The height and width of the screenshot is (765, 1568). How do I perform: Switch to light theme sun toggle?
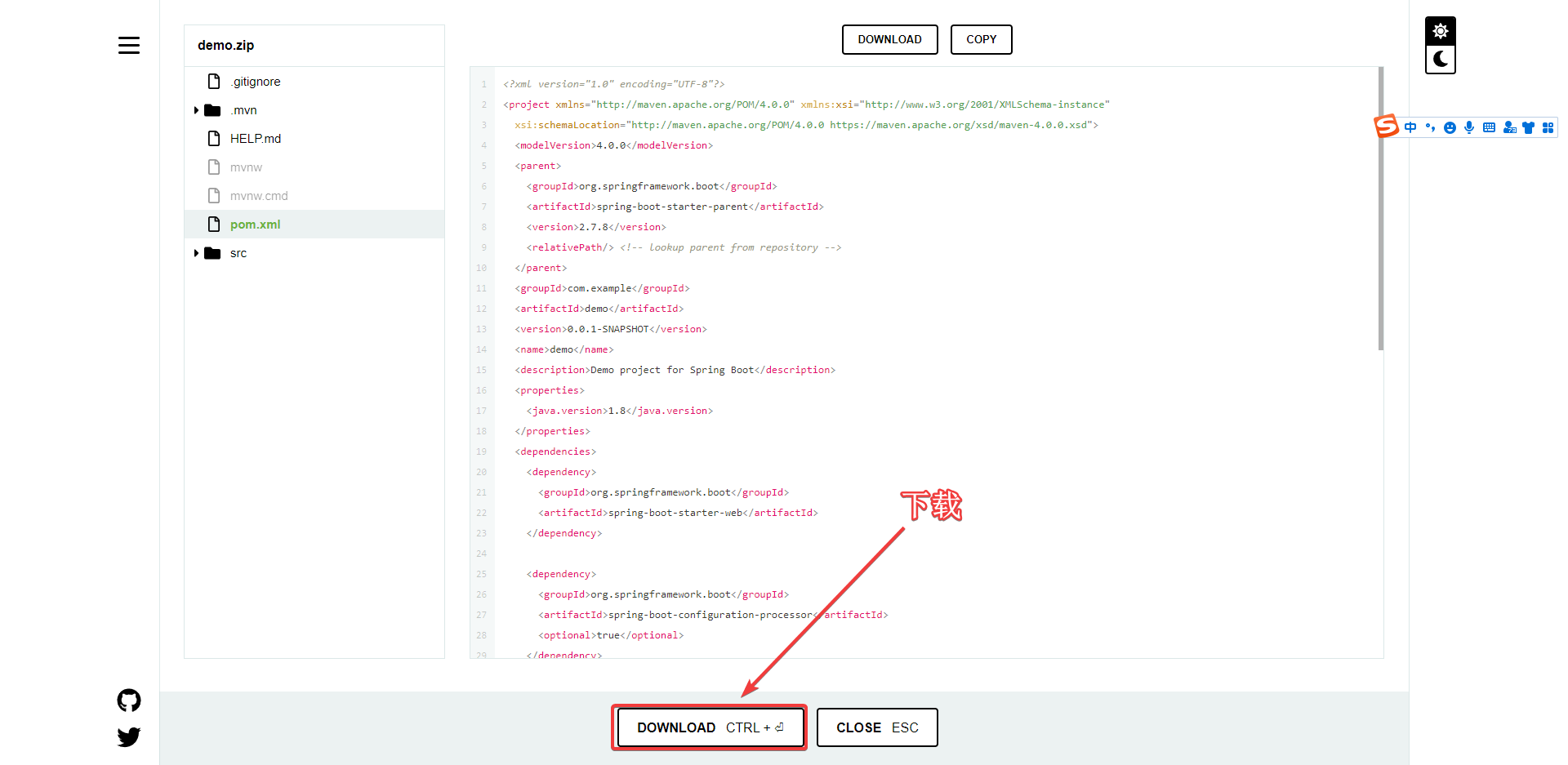click(1441, 31)
